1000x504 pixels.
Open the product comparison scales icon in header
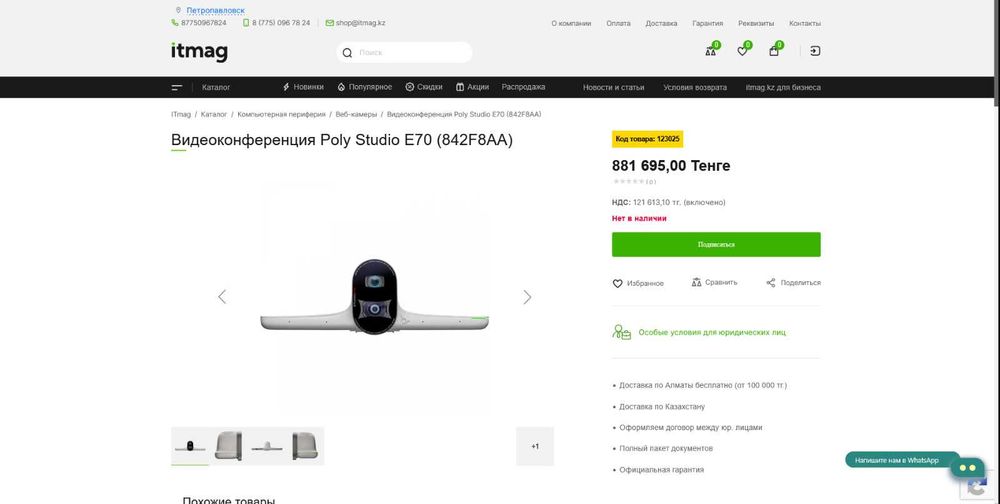pos(710,51)
